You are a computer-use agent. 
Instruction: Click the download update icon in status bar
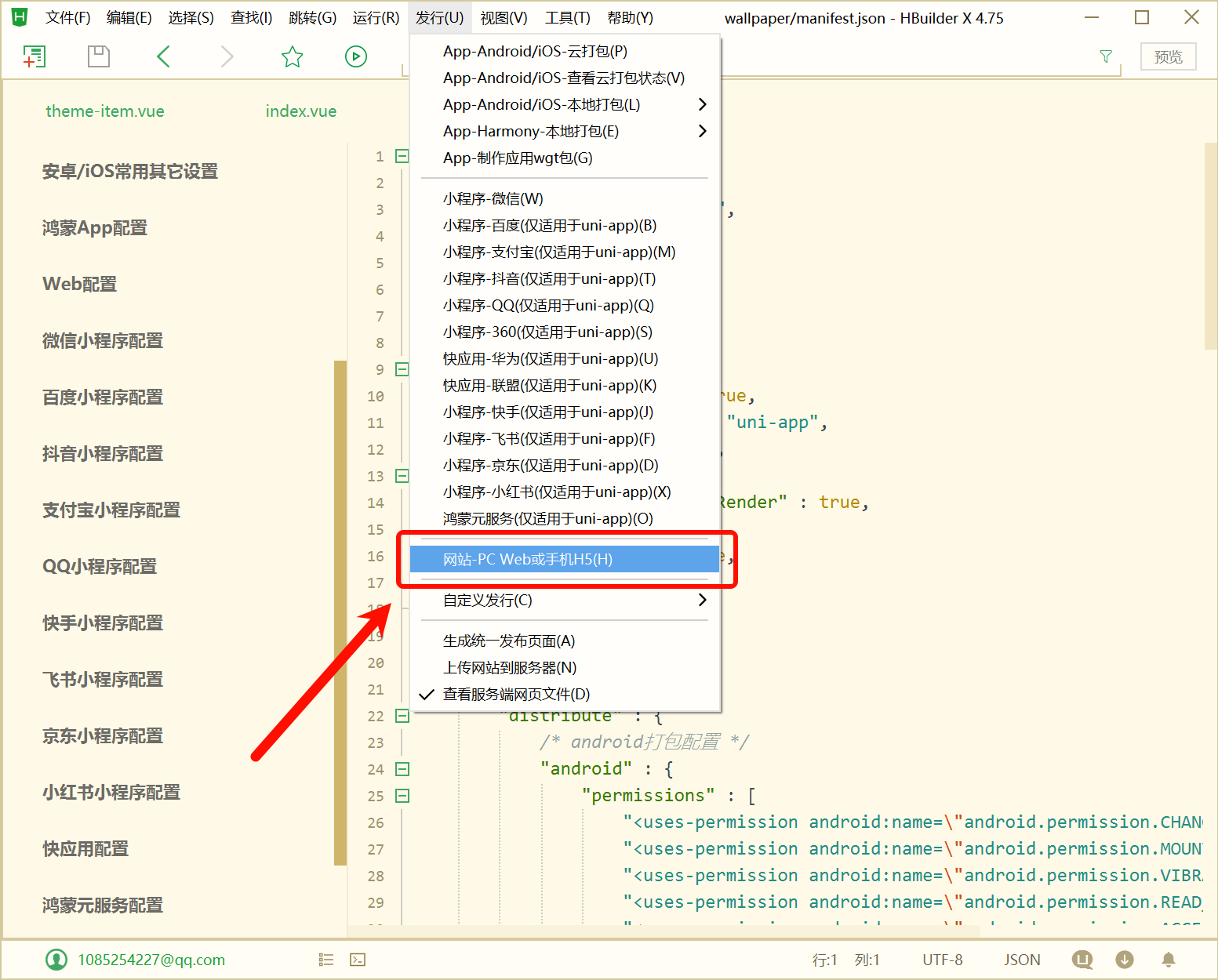(x=1125, y=960)
